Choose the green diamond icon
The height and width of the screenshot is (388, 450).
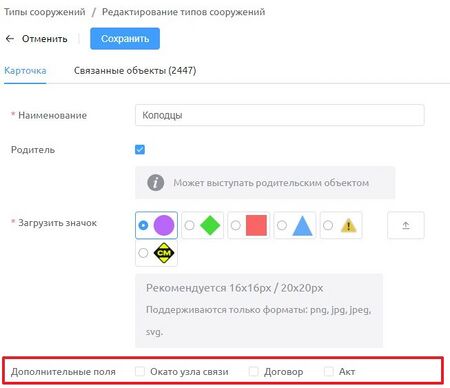[210, 225]
